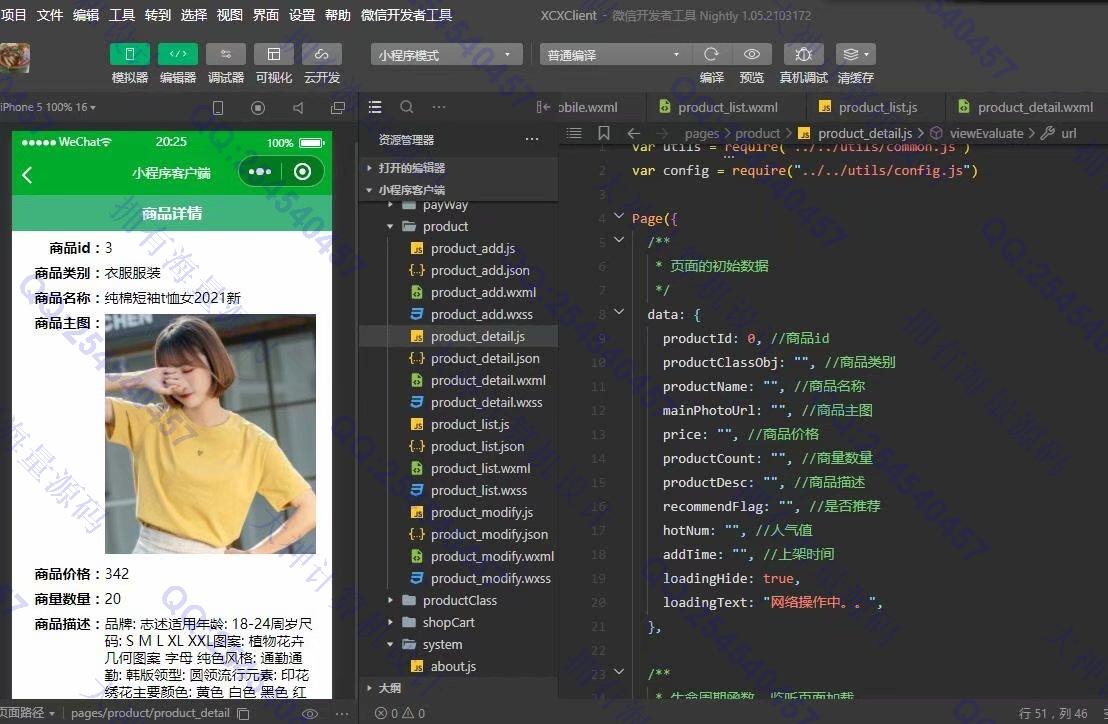Viewport: 1108px width, 724px height.
Task: Open the 云开发 cloud development button
Action: click(x=322, y=54)
